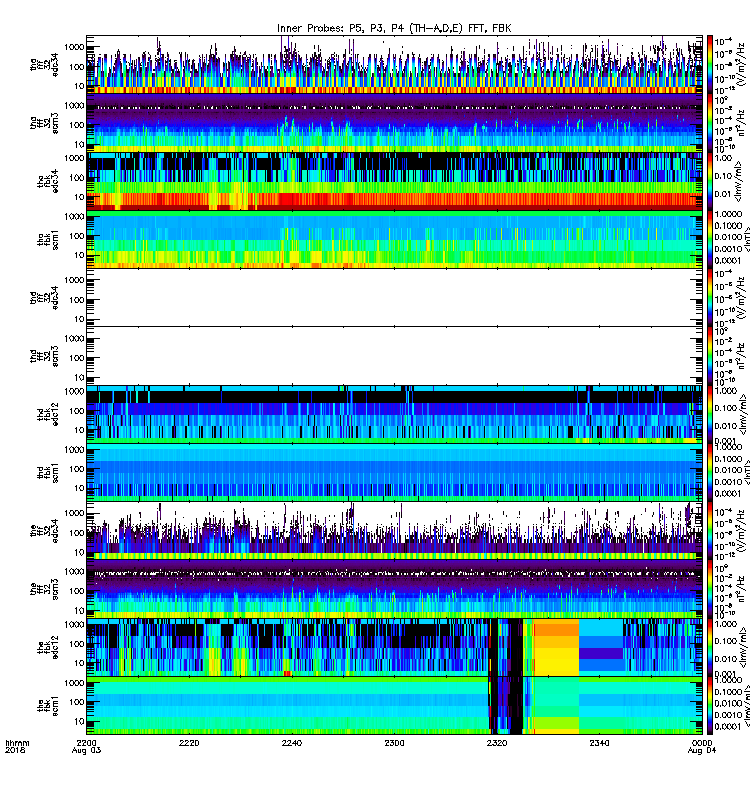The width and height of the screenshot is (750, 800).
Task: Click the empty thd fff scm3 panel
Action: click(394, 356)
